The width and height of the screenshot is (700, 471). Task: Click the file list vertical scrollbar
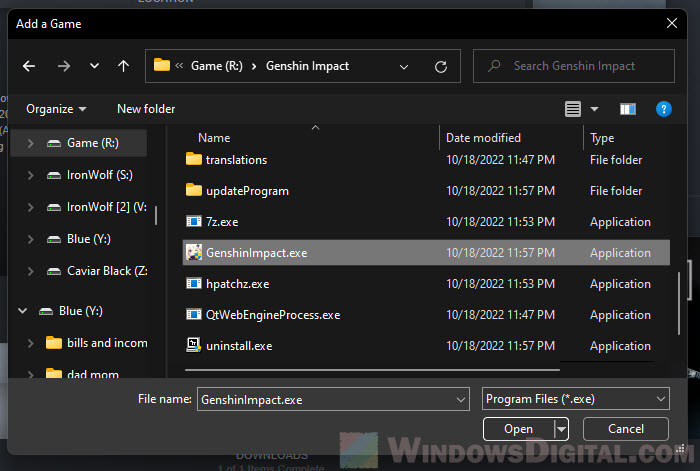[x=679, y=303]
